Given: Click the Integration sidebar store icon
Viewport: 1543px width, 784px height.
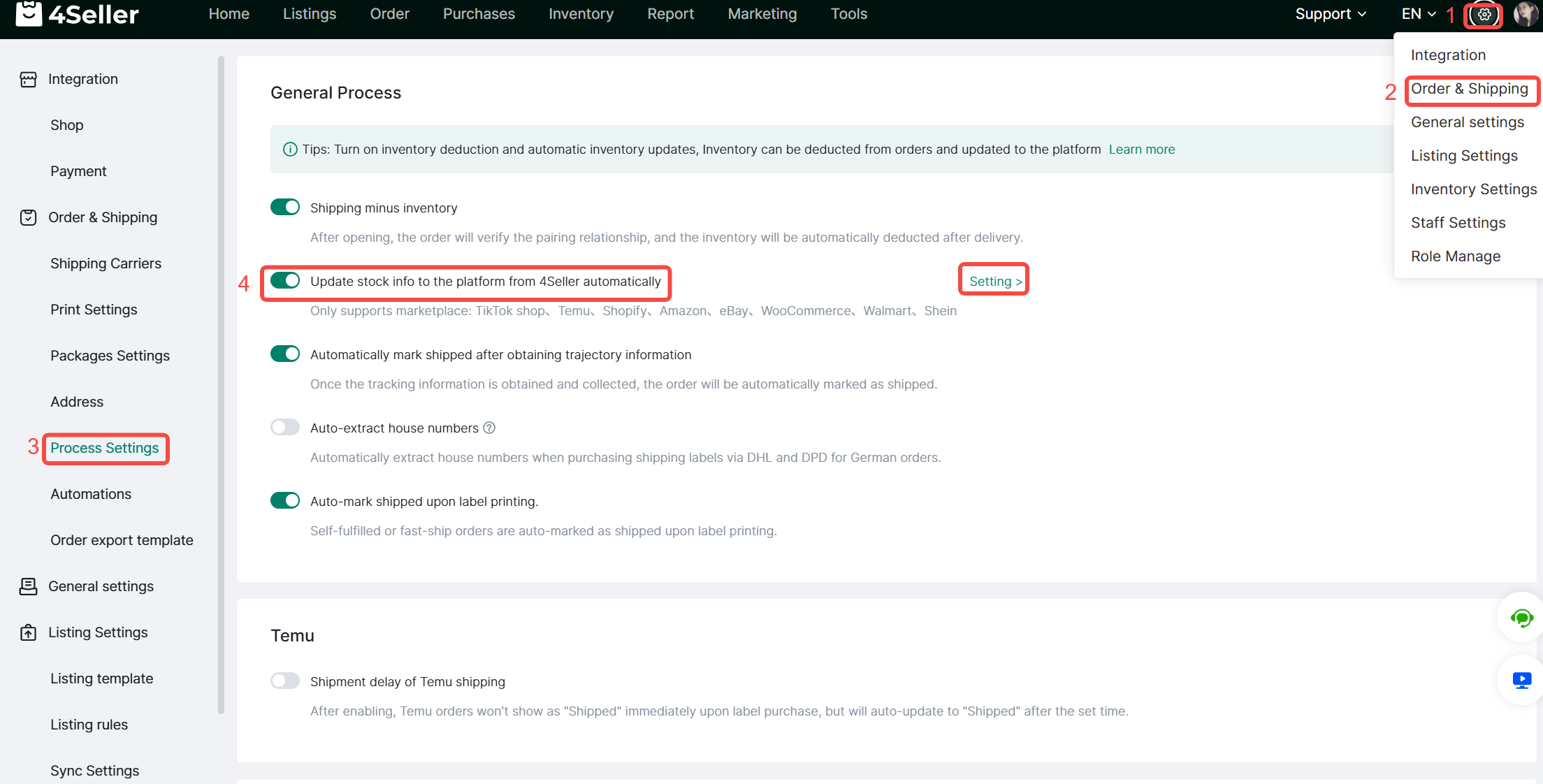Looking at the screenshot, I should point(28,79).
